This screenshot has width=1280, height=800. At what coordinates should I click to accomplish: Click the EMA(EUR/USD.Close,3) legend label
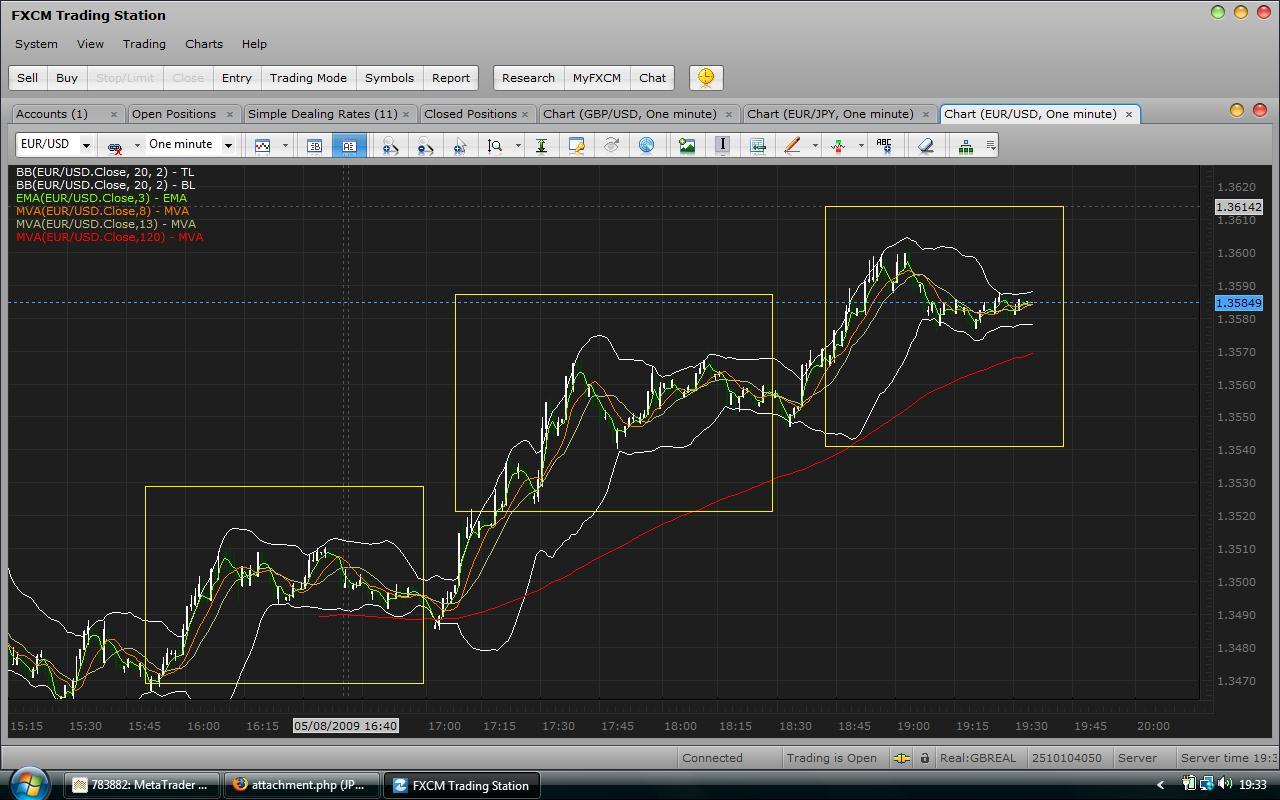[x=101, y=198]
